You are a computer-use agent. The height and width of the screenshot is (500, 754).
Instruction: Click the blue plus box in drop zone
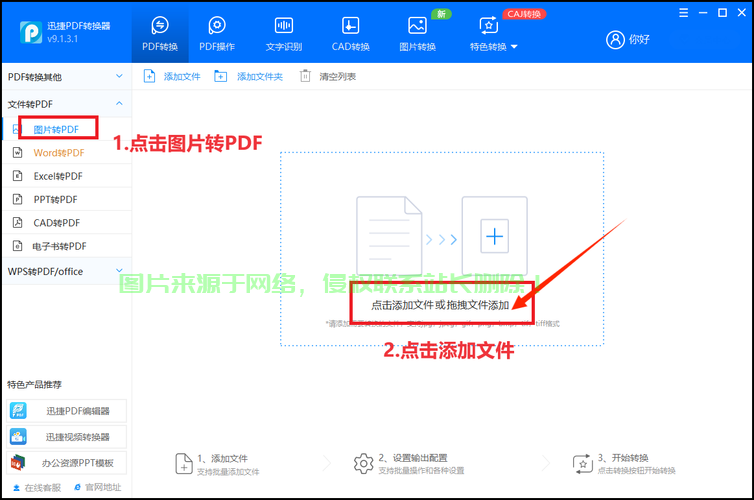[x=494, y=236]
